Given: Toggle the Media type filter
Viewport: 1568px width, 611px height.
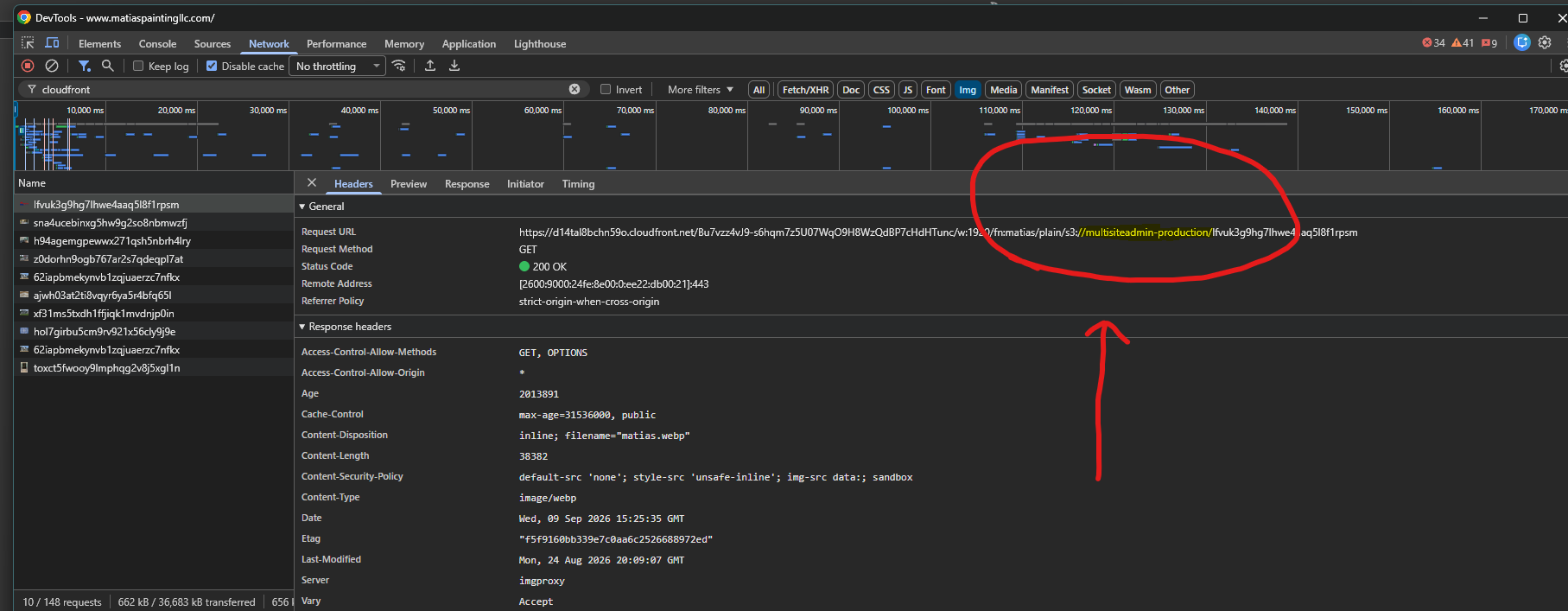Looking at the screenshot, I should pyautogui.click(x=1003, y=90).
